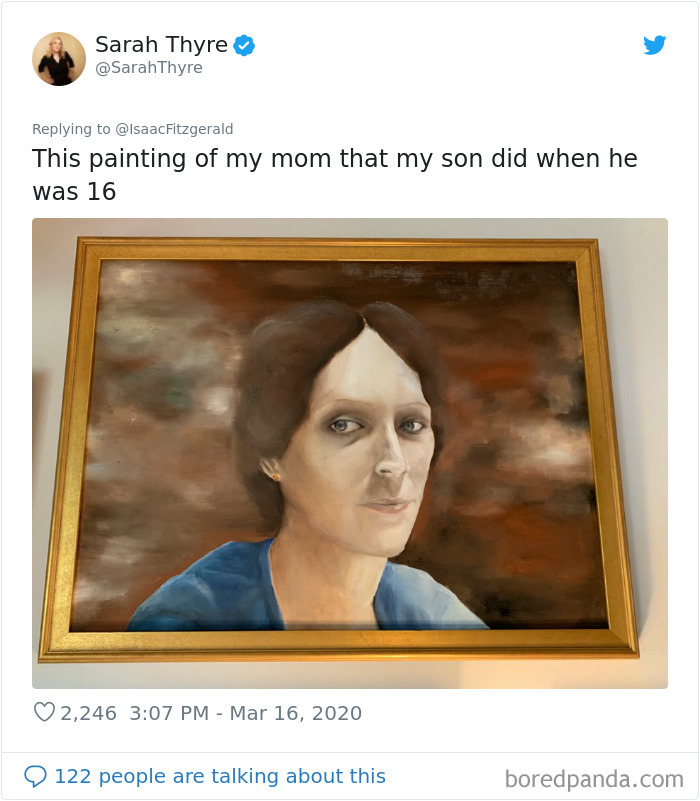Click the boredpanda.com watermark

[594, 780]
